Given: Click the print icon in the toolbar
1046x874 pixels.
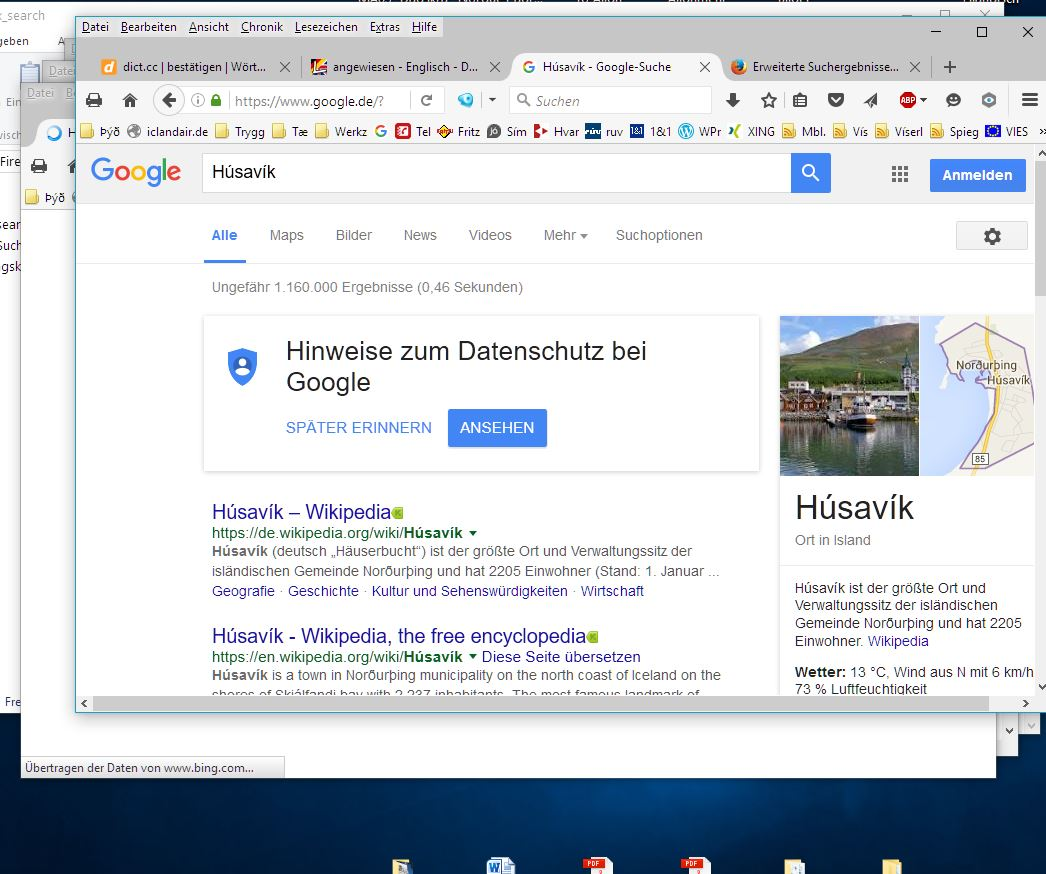Looking at the screenshot, I should pos(94,100).
